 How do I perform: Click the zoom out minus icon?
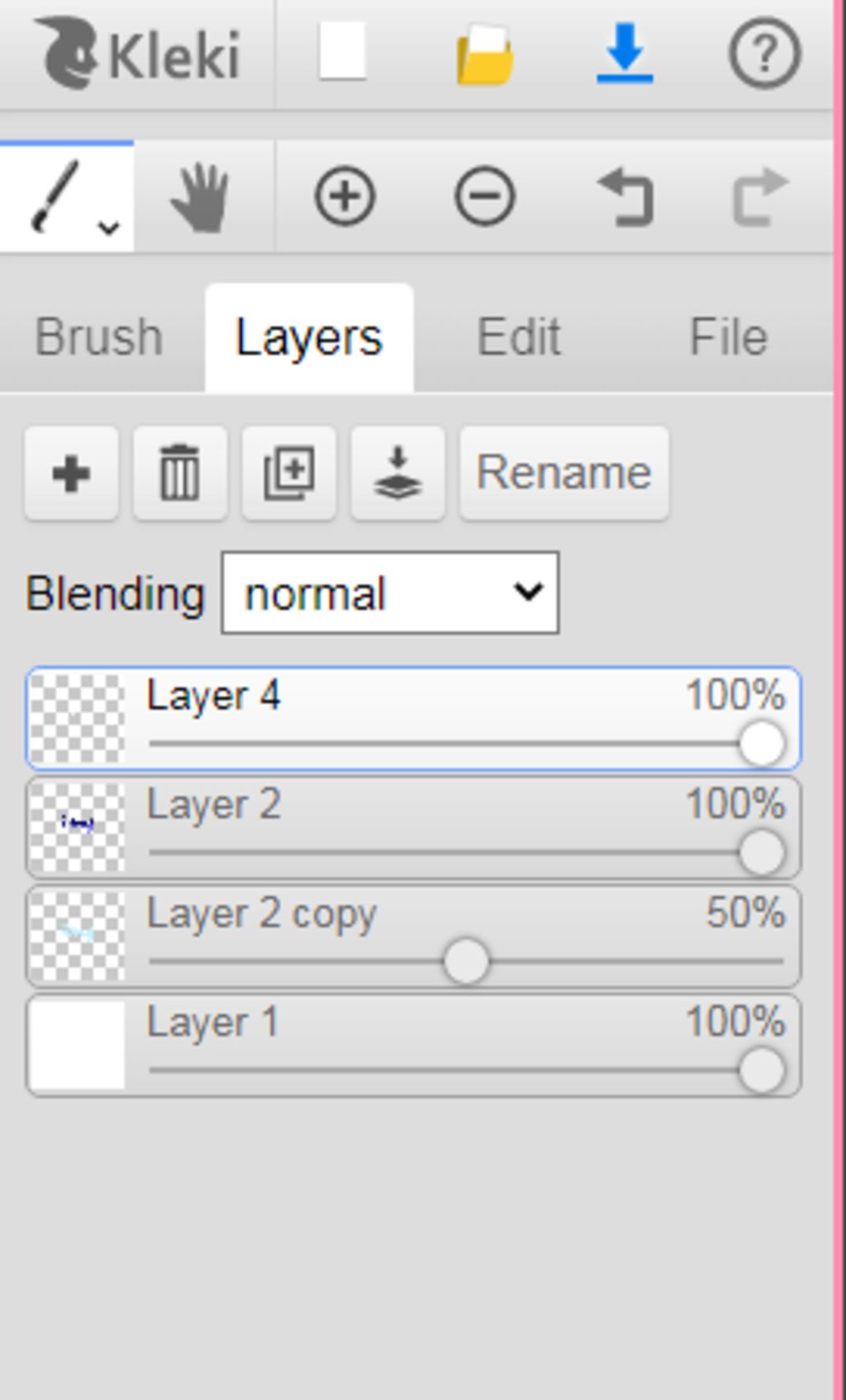click(x=485, y=197)
